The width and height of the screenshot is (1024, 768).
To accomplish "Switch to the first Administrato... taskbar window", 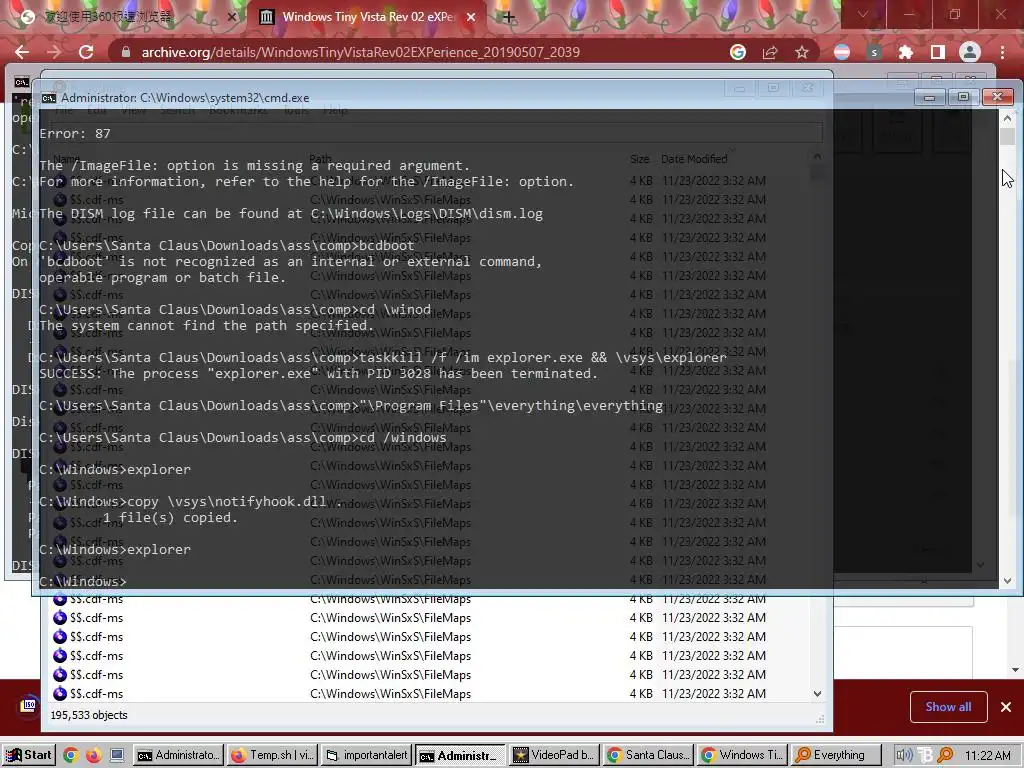I will pyautogui.click(x=178, y=755).
